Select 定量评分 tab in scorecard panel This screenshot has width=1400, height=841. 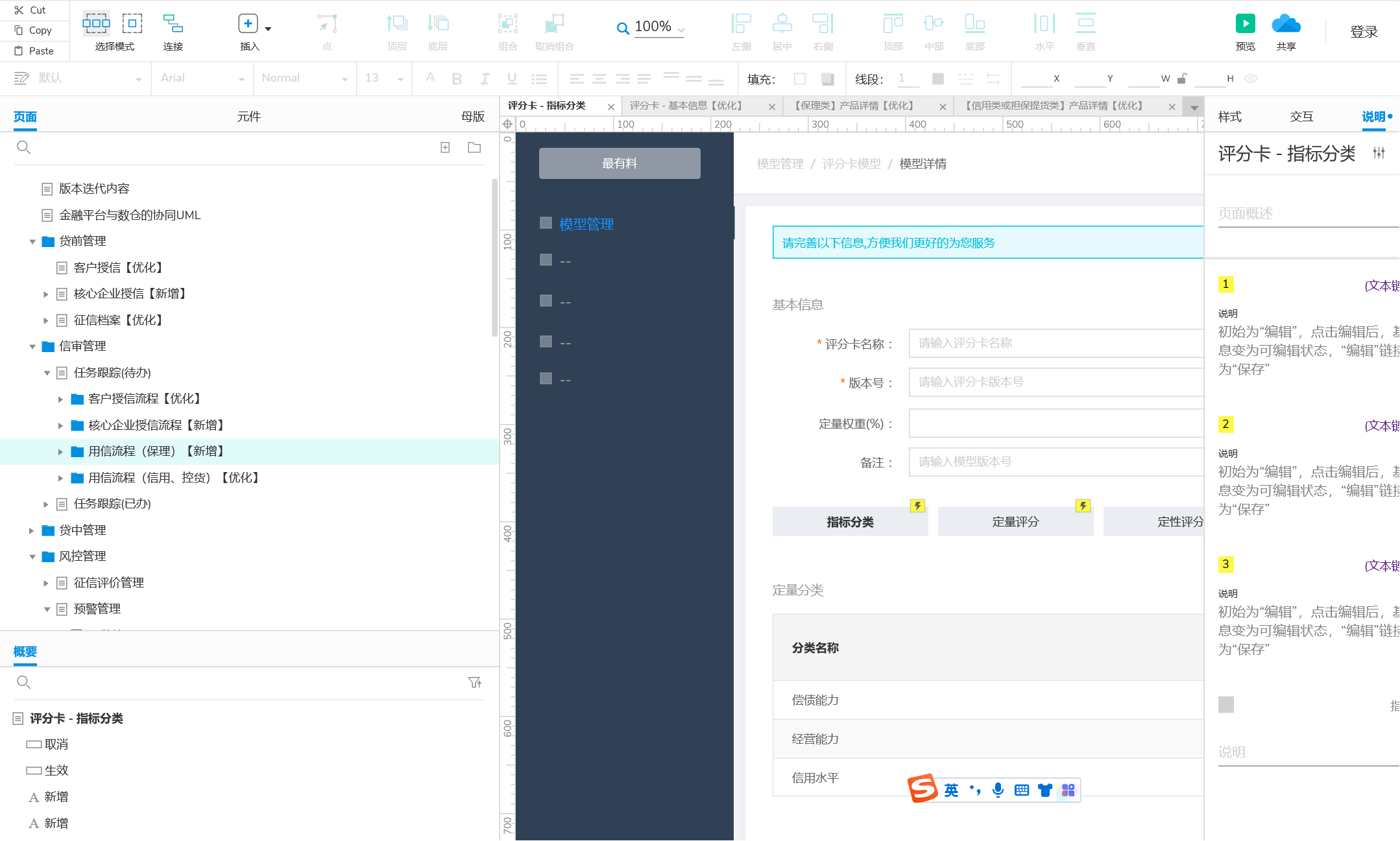1014,521
